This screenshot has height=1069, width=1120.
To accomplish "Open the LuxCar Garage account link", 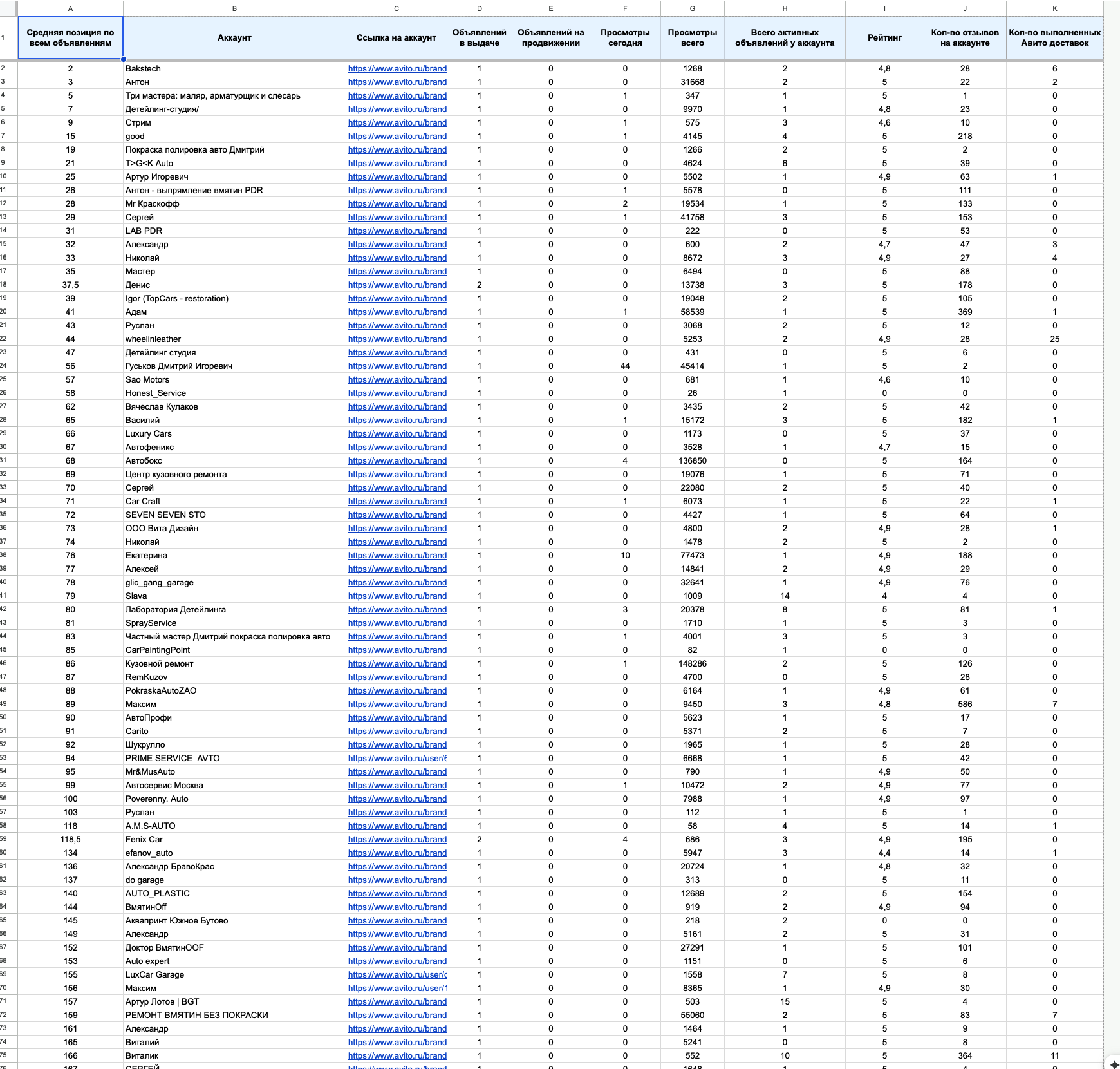I will click(397, 974).
